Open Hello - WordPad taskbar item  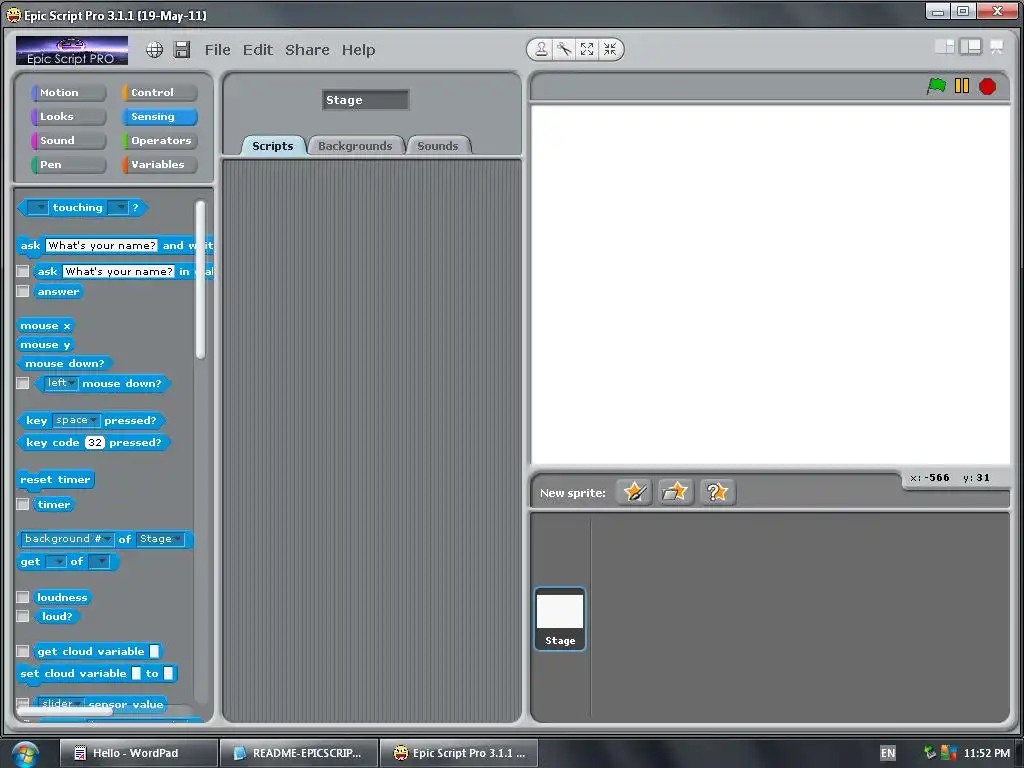(138, 753)
